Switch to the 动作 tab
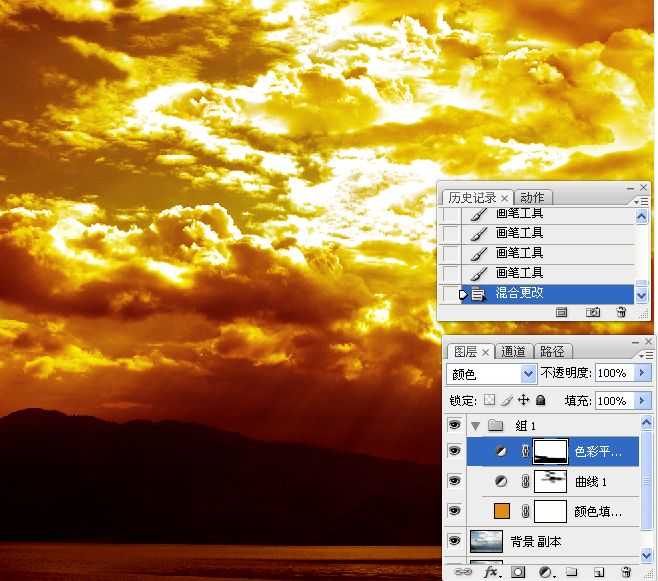Viewport: 658px width, 581px height. point(532,198)
